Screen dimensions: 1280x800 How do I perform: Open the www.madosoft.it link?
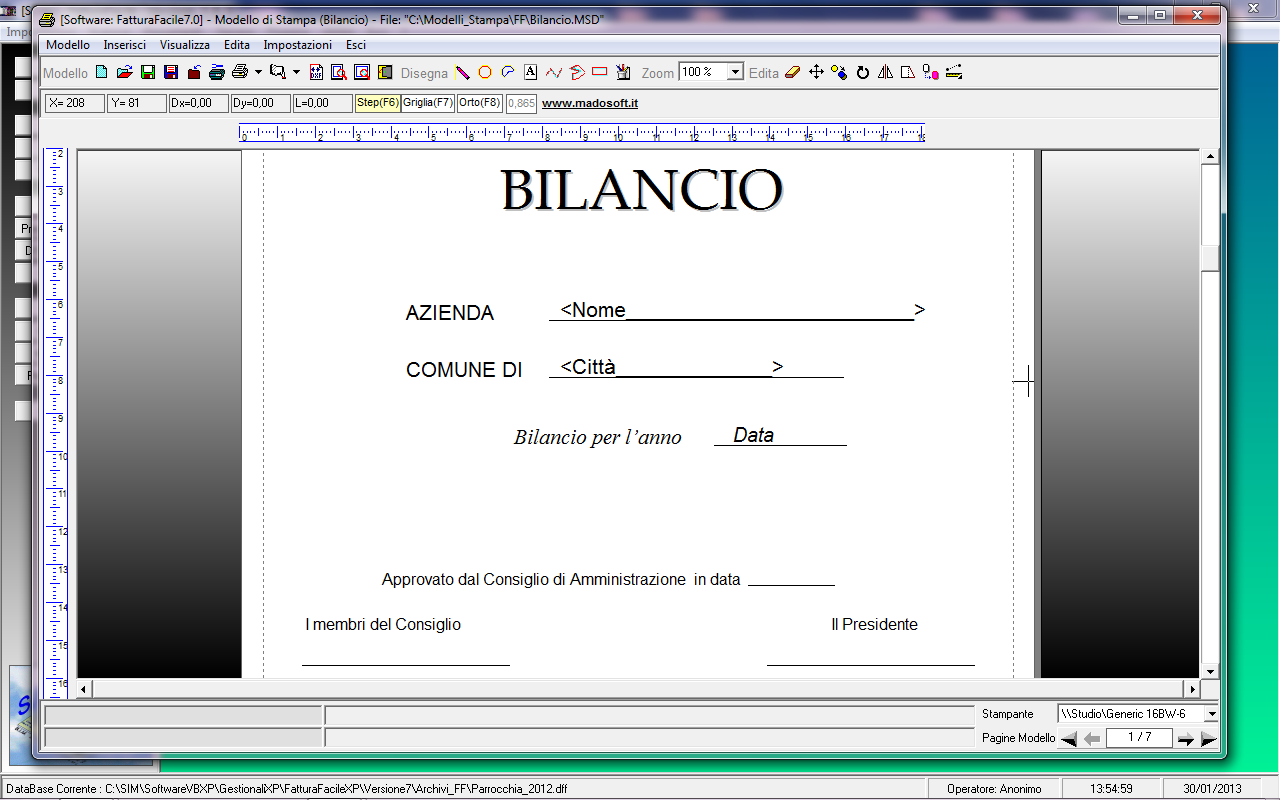click(x=590, y=103)
